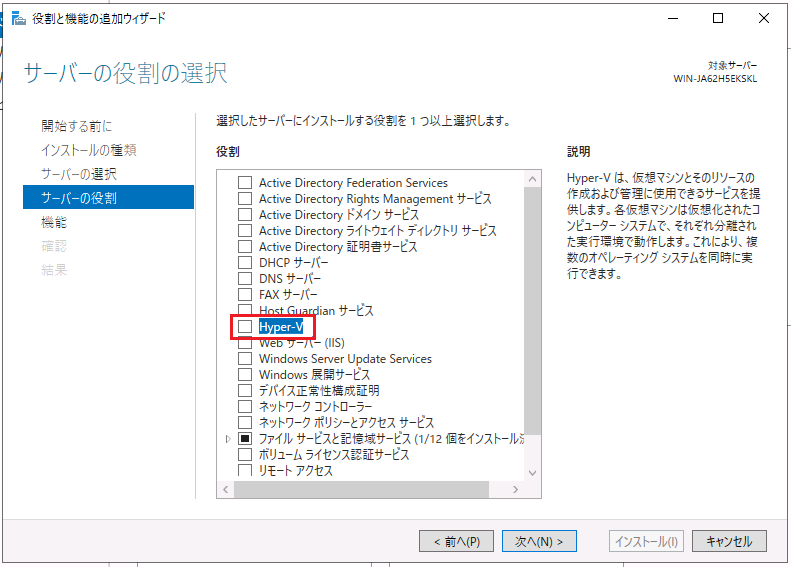Select リモート アクセス role label
This screenshot has width=791, height=567.
[296, 471]
